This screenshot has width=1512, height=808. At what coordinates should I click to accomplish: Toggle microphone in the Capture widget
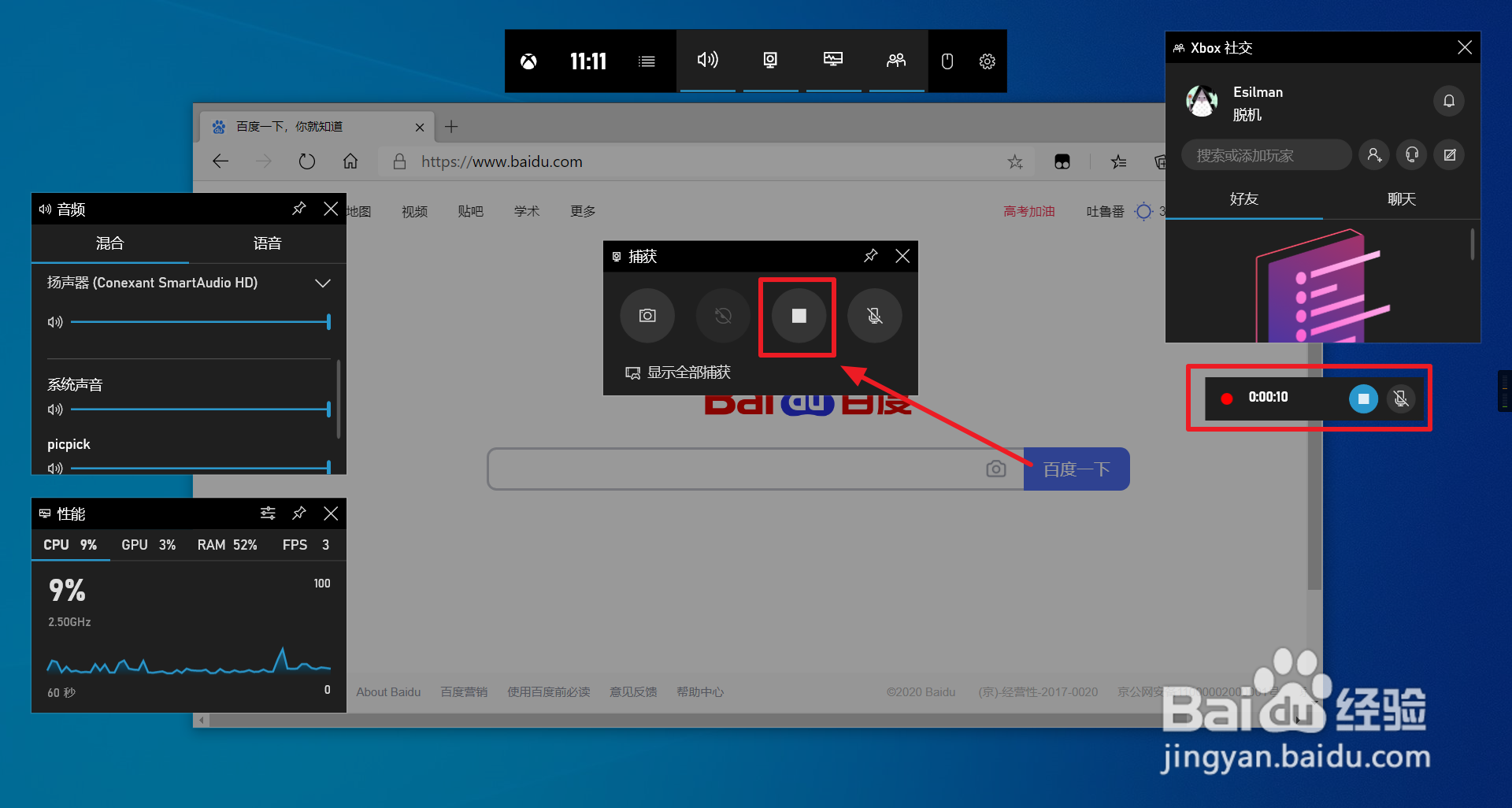pos(874,316)
